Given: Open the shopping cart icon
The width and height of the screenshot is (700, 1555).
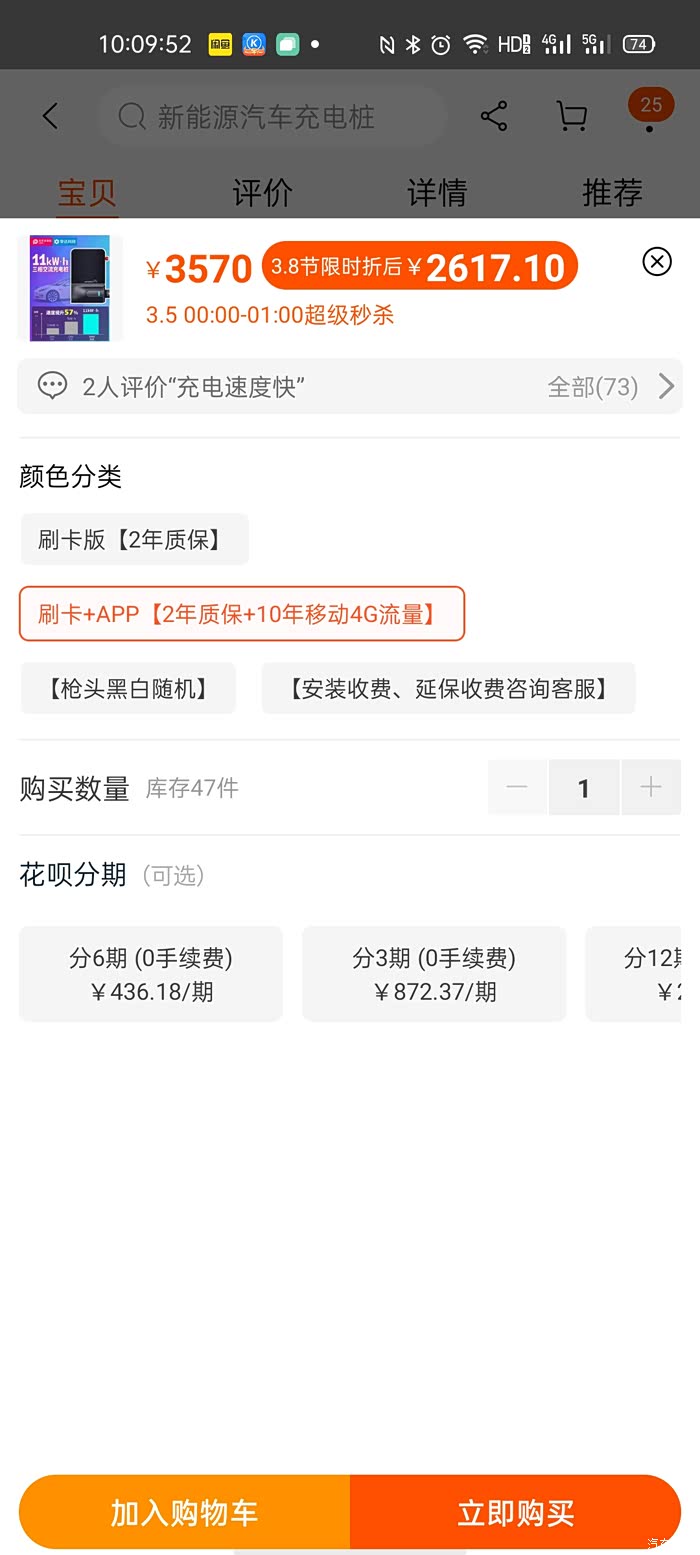Looking at the screenshot, I should tap(572, 117).
